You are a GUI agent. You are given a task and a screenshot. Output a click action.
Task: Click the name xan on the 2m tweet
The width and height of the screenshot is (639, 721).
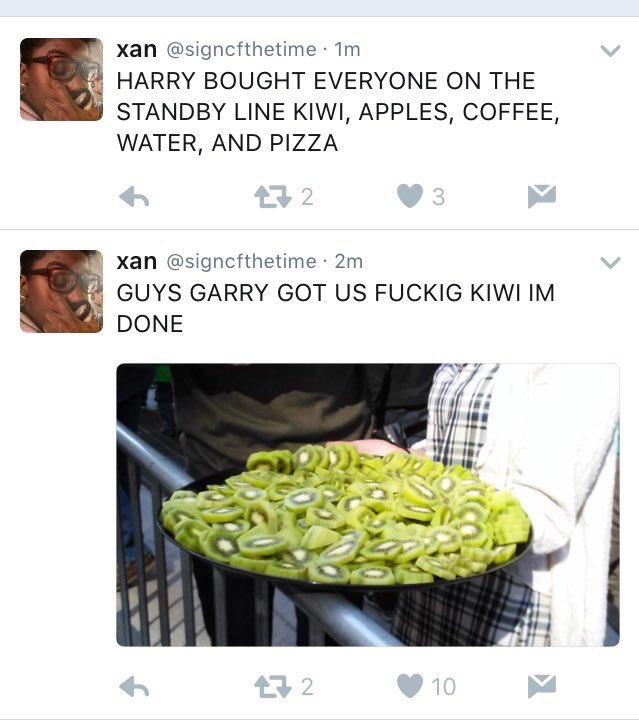[x=137, y=262]
